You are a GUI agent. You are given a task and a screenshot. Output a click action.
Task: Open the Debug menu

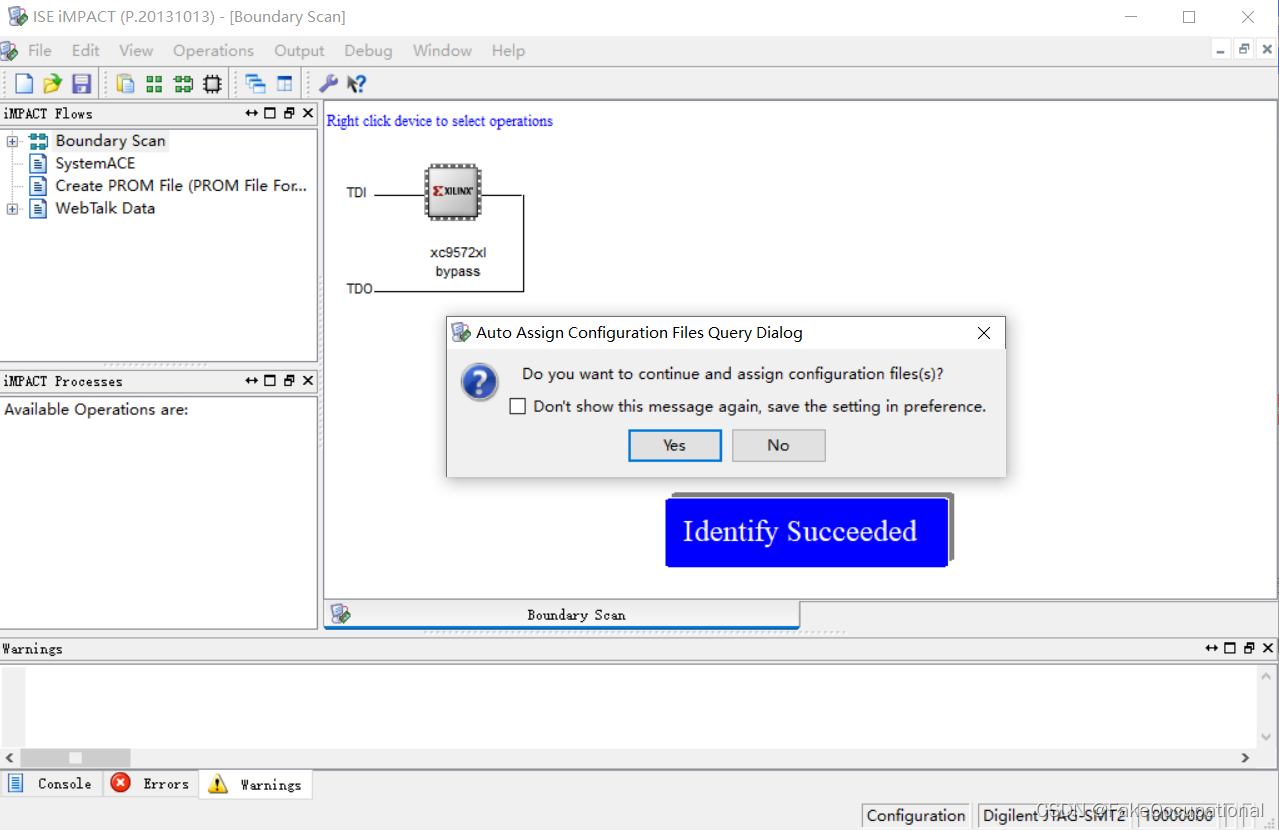click(368, 51)
